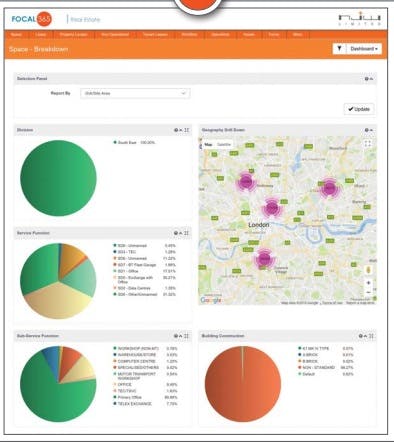This screenshot has height=442, width=394.
Task: Select the Map view tab
Action: click(208, 145)
